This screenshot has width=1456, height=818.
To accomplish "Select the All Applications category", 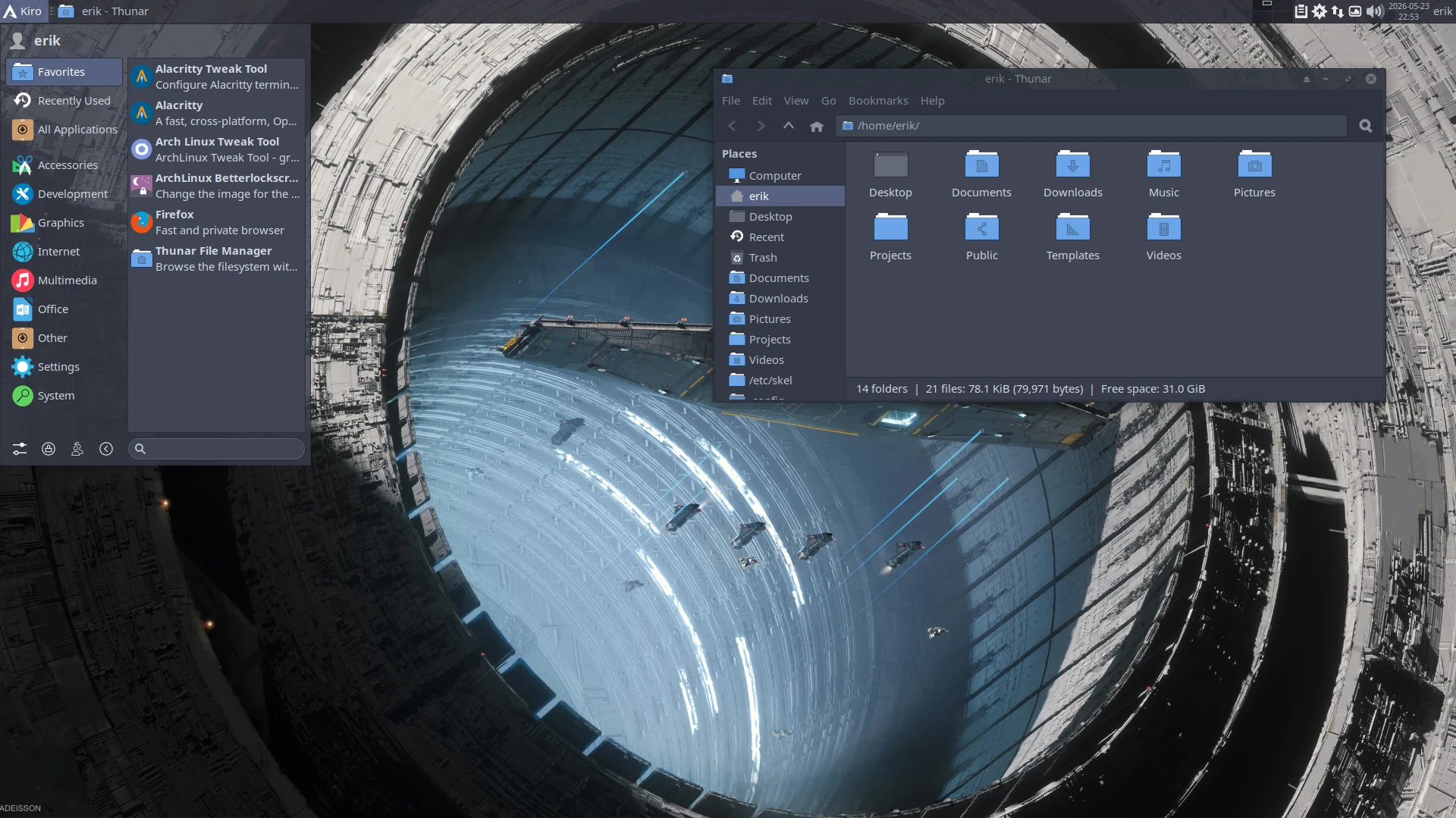I will click(64, 130).
